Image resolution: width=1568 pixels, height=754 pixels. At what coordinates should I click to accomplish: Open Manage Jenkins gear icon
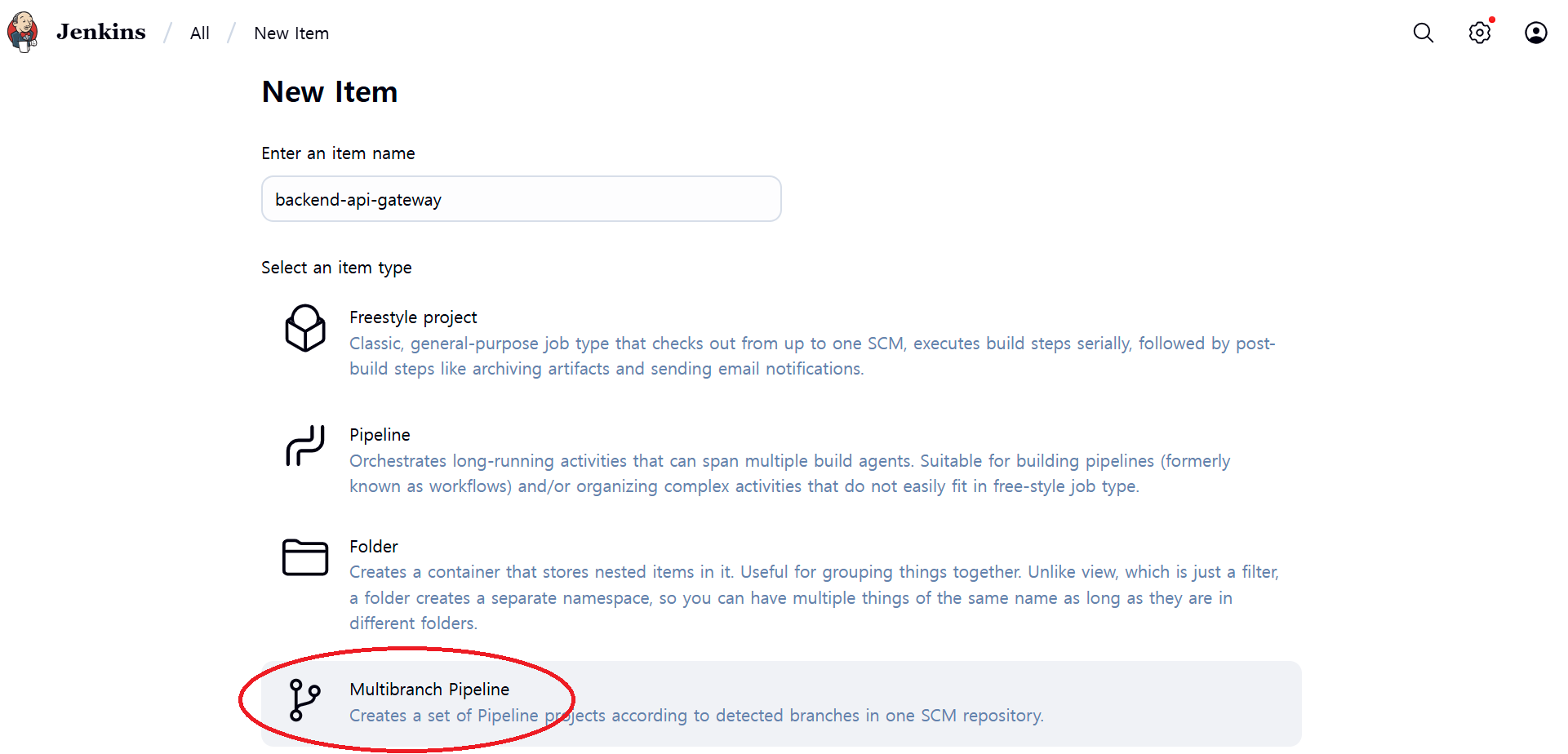click(x=1479, y=33)
